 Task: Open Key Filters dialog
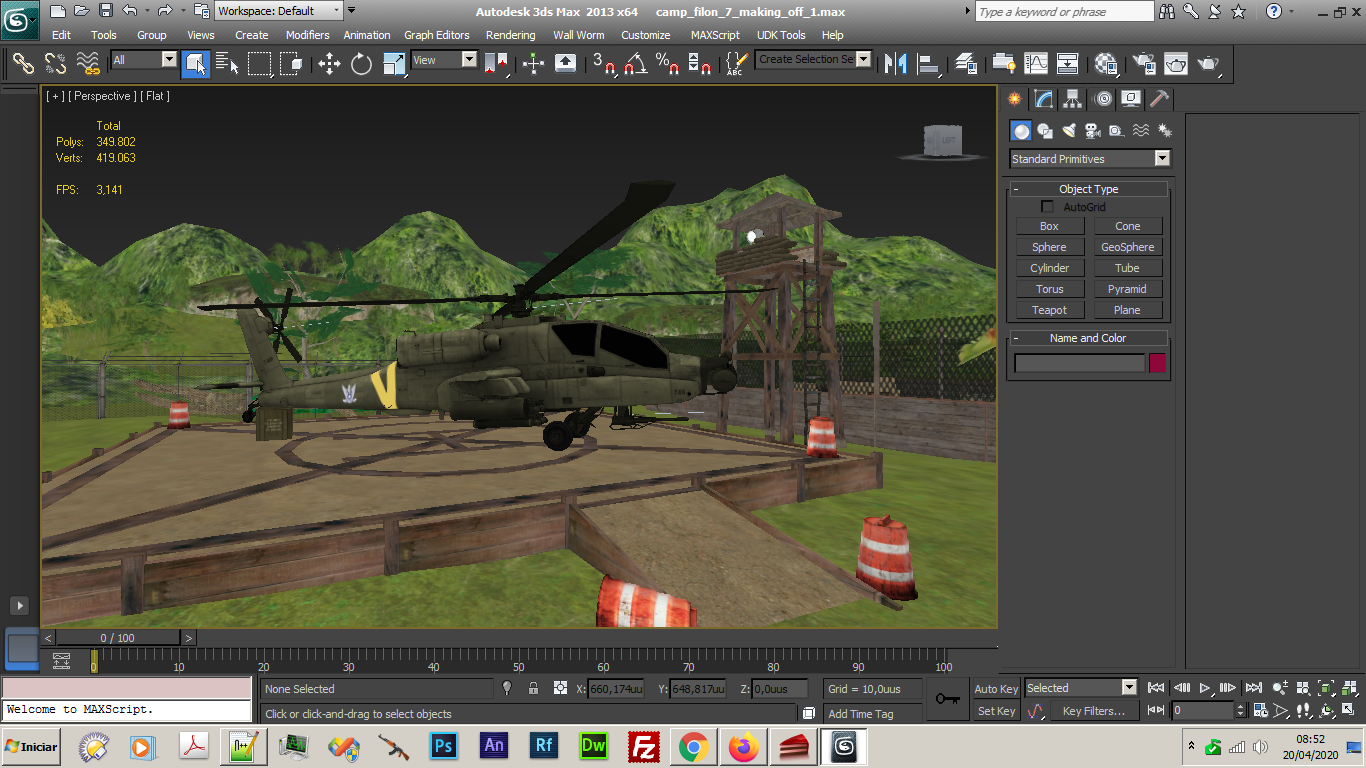point(1094,711)
